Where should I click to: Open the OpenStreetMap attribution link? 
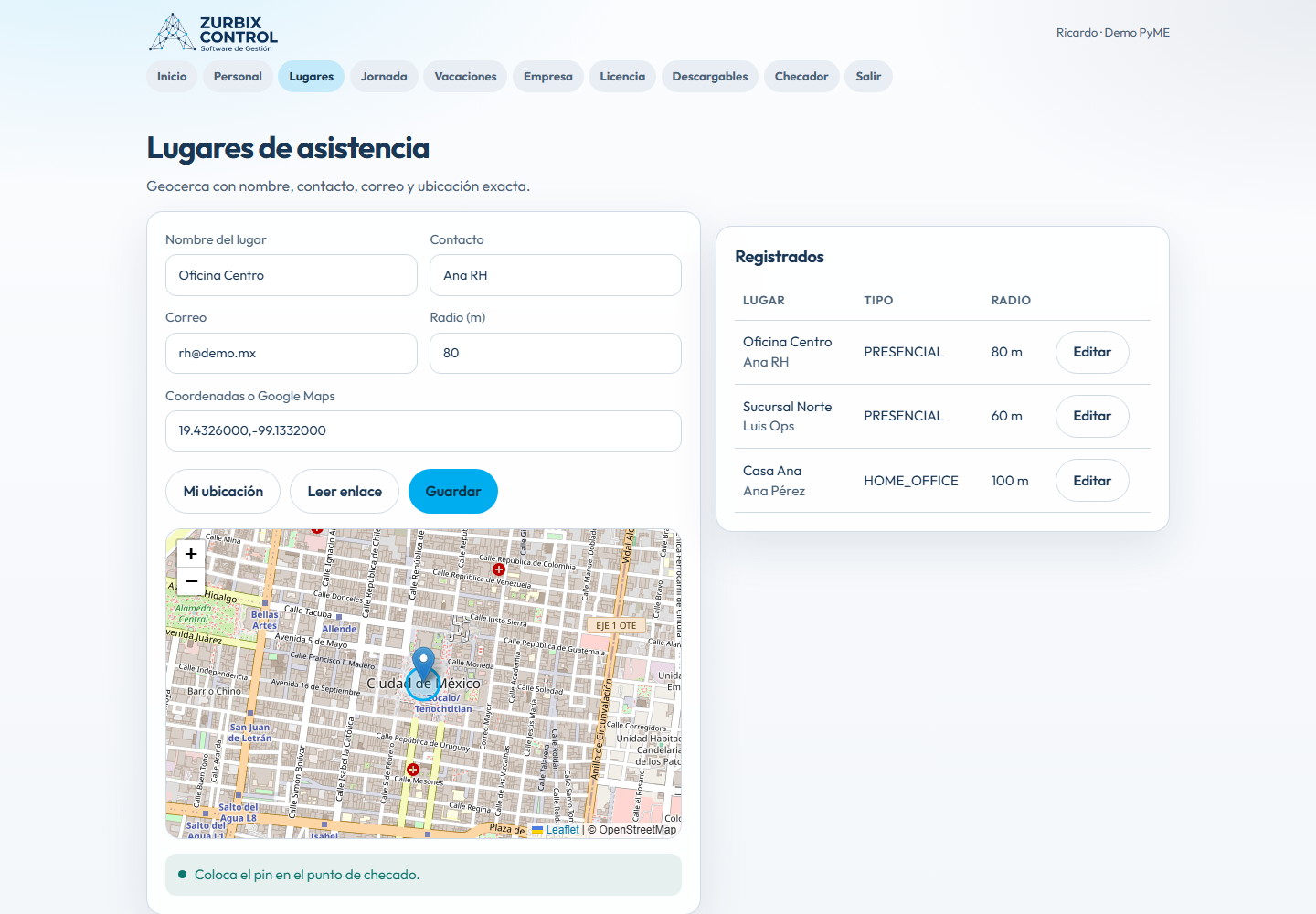(638, 830)
